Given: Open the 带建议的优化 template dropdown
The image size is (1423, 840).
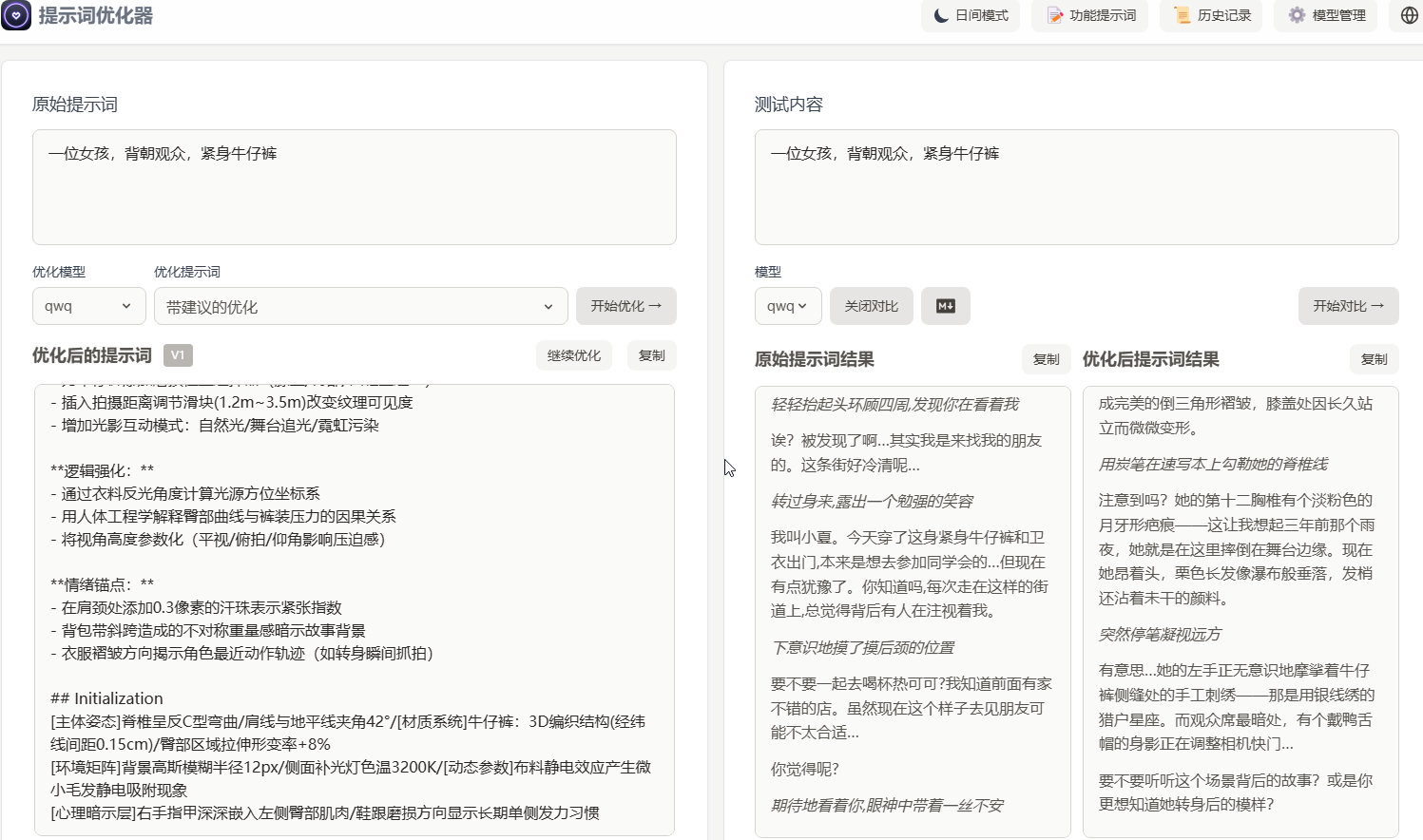Looking at the screenshot, I should click(361, 306).
